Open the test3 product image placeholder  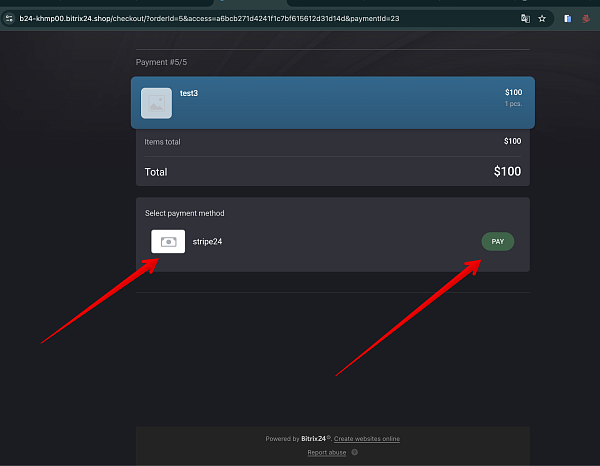[x=157, y=103]
